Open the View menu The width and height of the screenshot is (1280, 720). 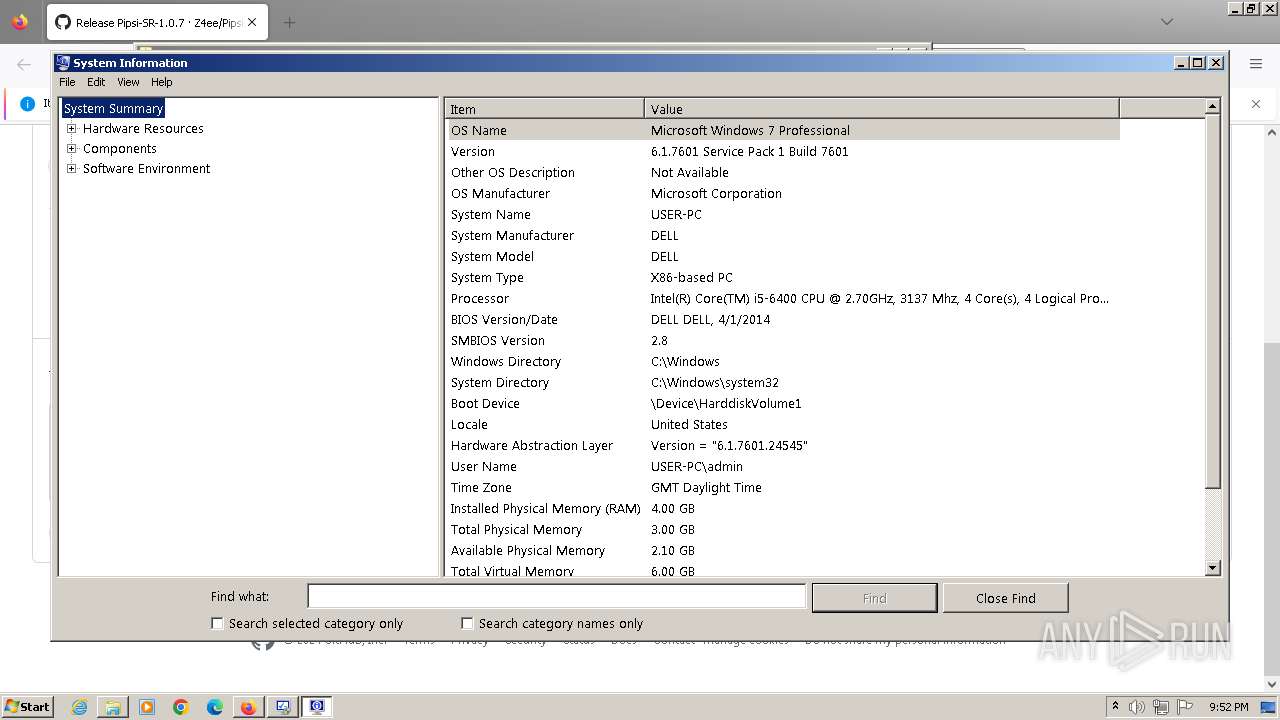[x=128, y=82]
